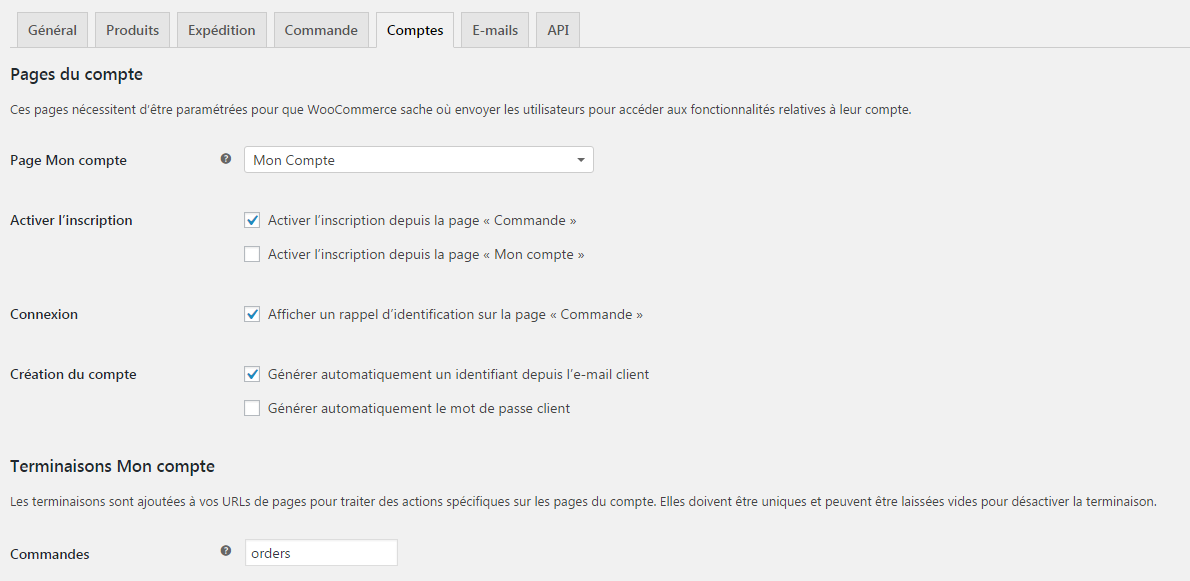
Task: Enable inscription depuis la page « Mon compte »
Action: (252, 254)
